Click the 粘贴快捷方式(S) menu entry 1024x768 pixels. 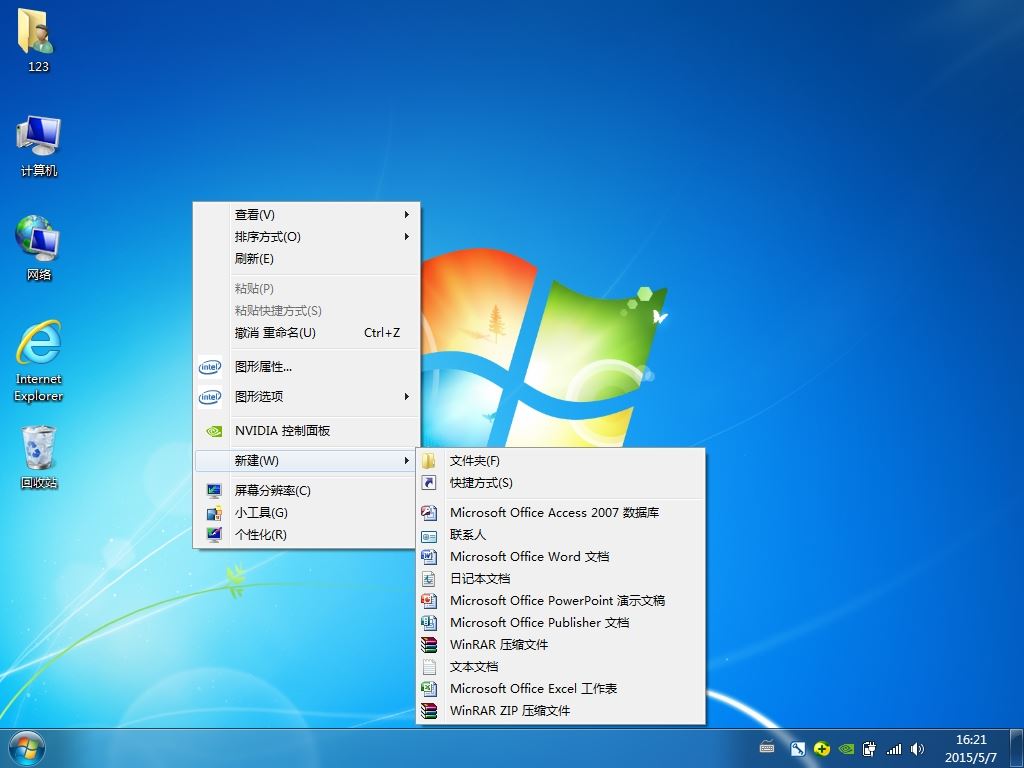tap(306, 311)
